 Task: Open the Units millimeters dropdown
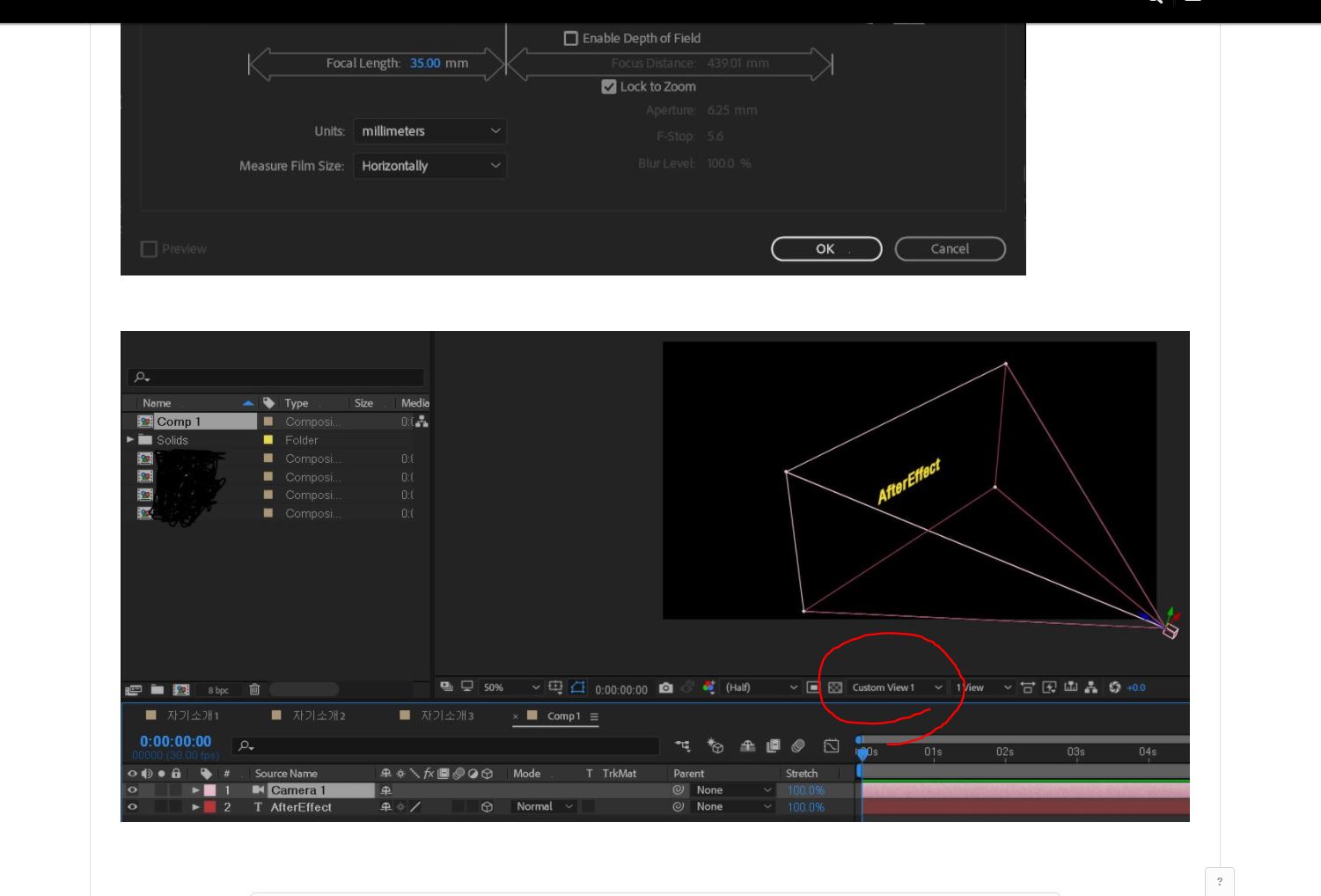[429, 131]
